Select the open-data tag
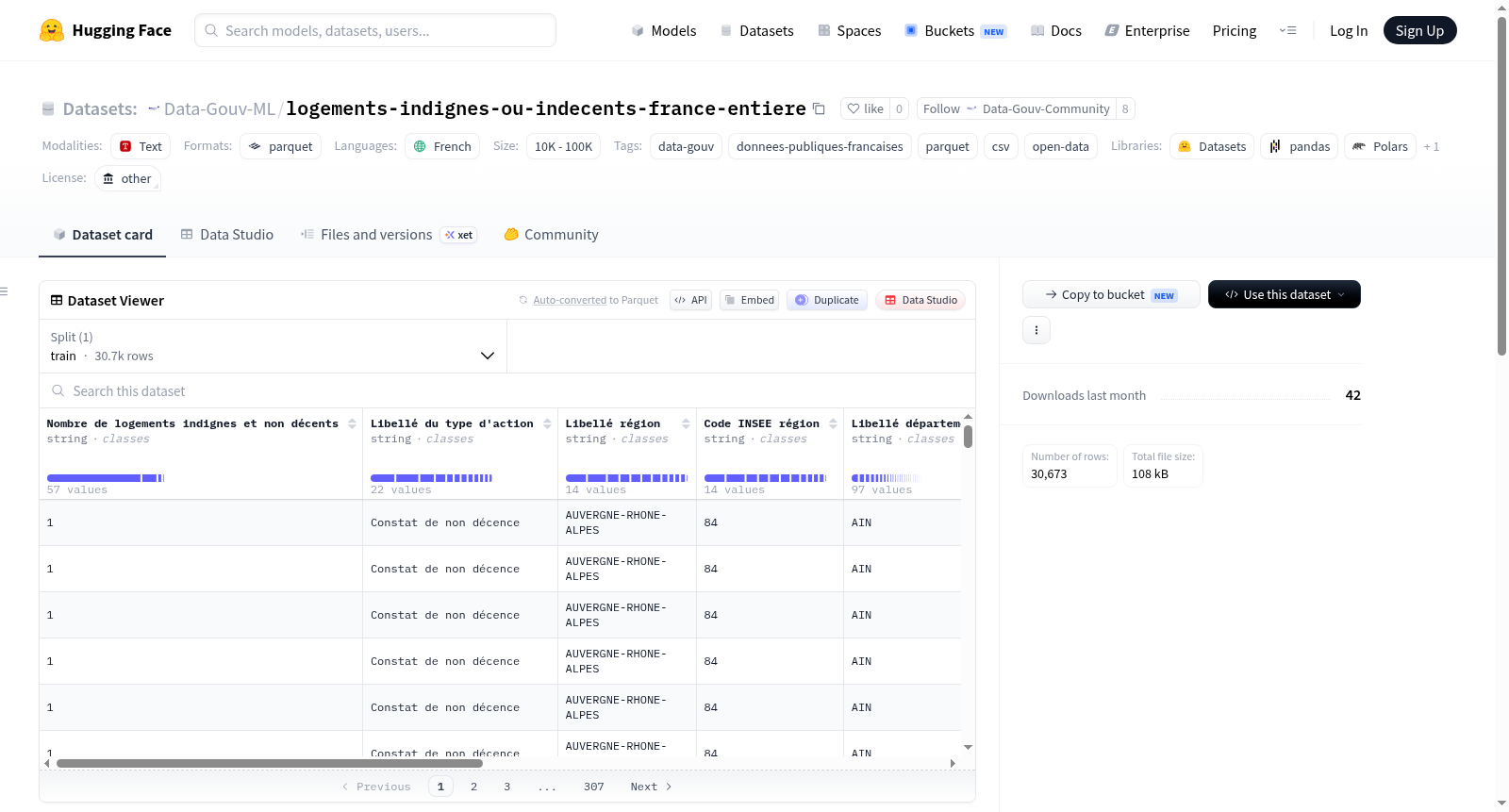Screen dimensions: 1509x812 [x=1060, y=146]
